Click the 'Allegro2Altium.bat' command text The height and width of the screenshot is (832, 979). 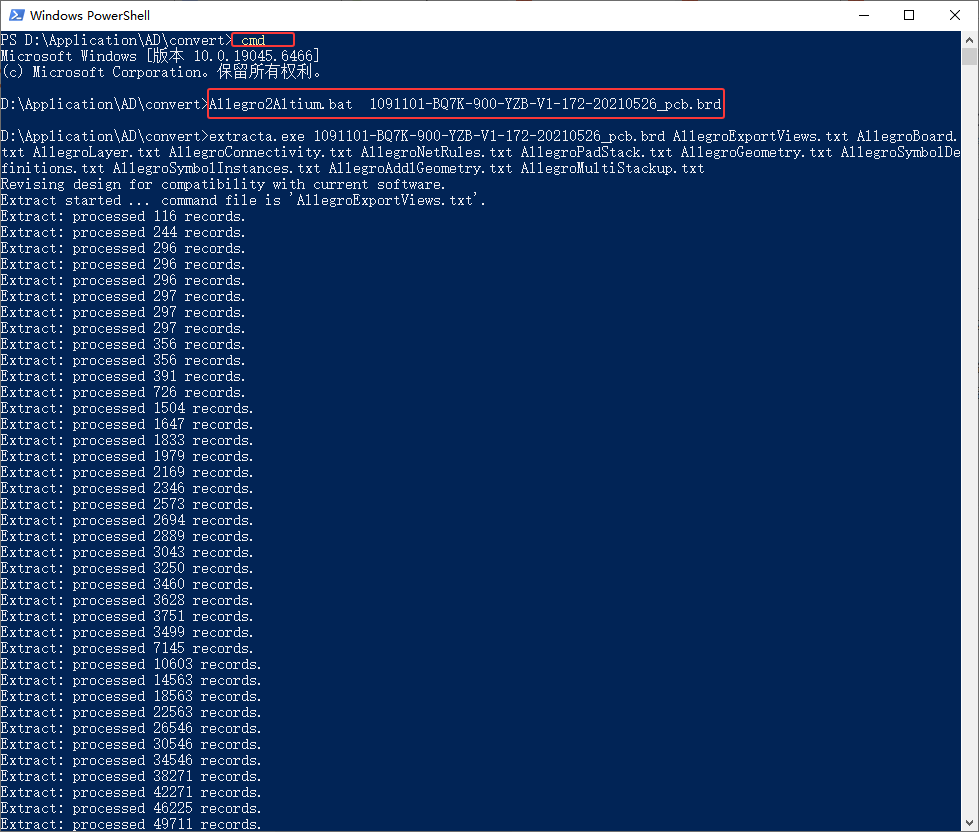281,104
